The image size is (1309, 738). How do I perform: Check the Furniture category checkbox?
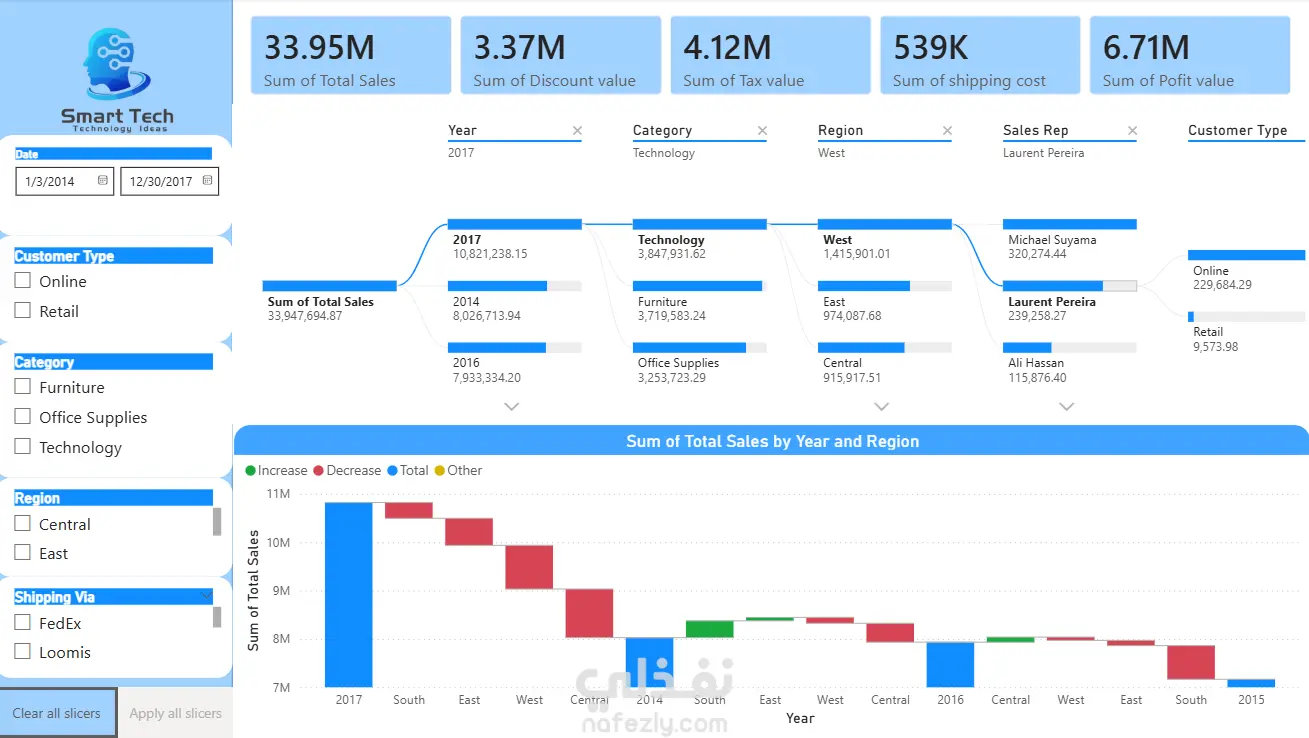point(23,387)
